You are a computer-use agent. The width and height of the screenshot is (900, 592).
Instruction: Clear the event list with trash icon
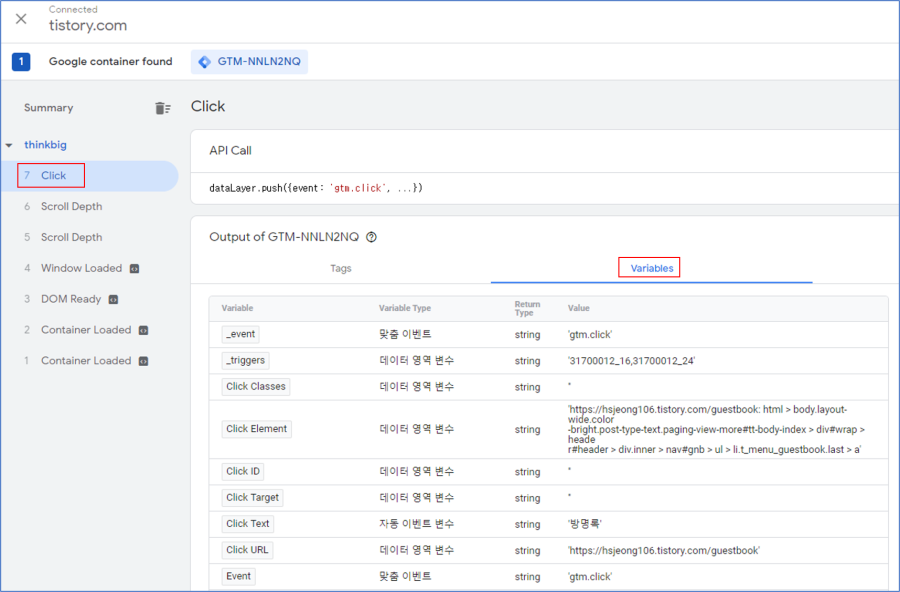(162, 108)
